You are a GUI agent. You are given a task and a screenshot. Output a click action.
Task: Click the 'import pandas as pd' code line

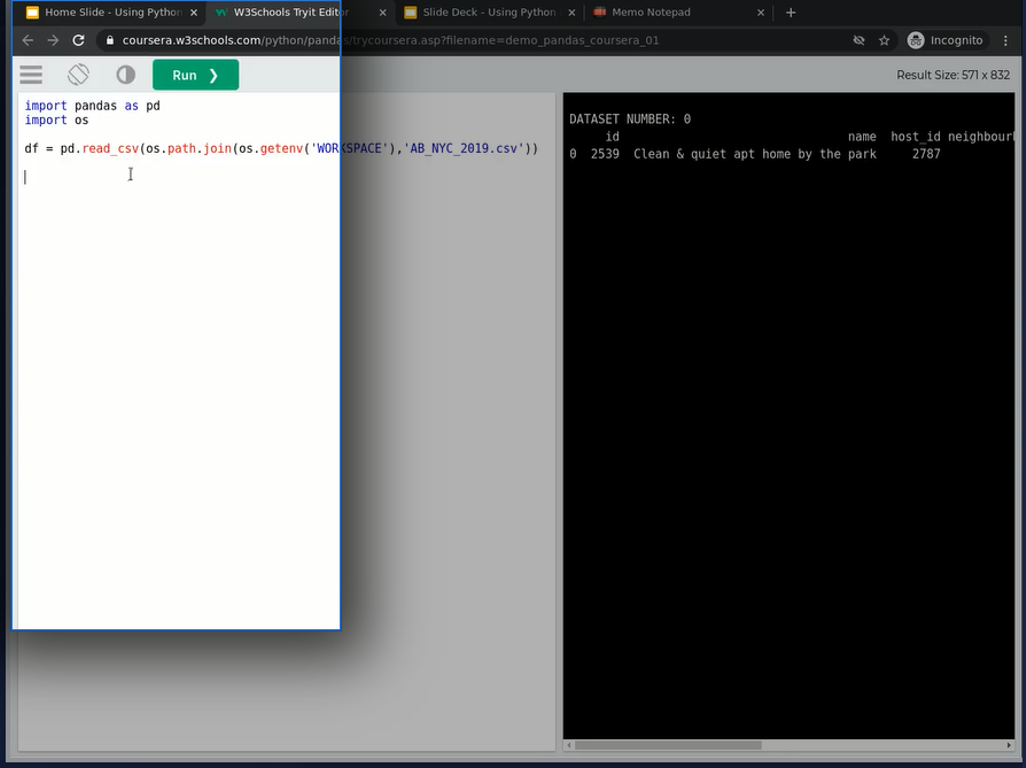[92, 105]
